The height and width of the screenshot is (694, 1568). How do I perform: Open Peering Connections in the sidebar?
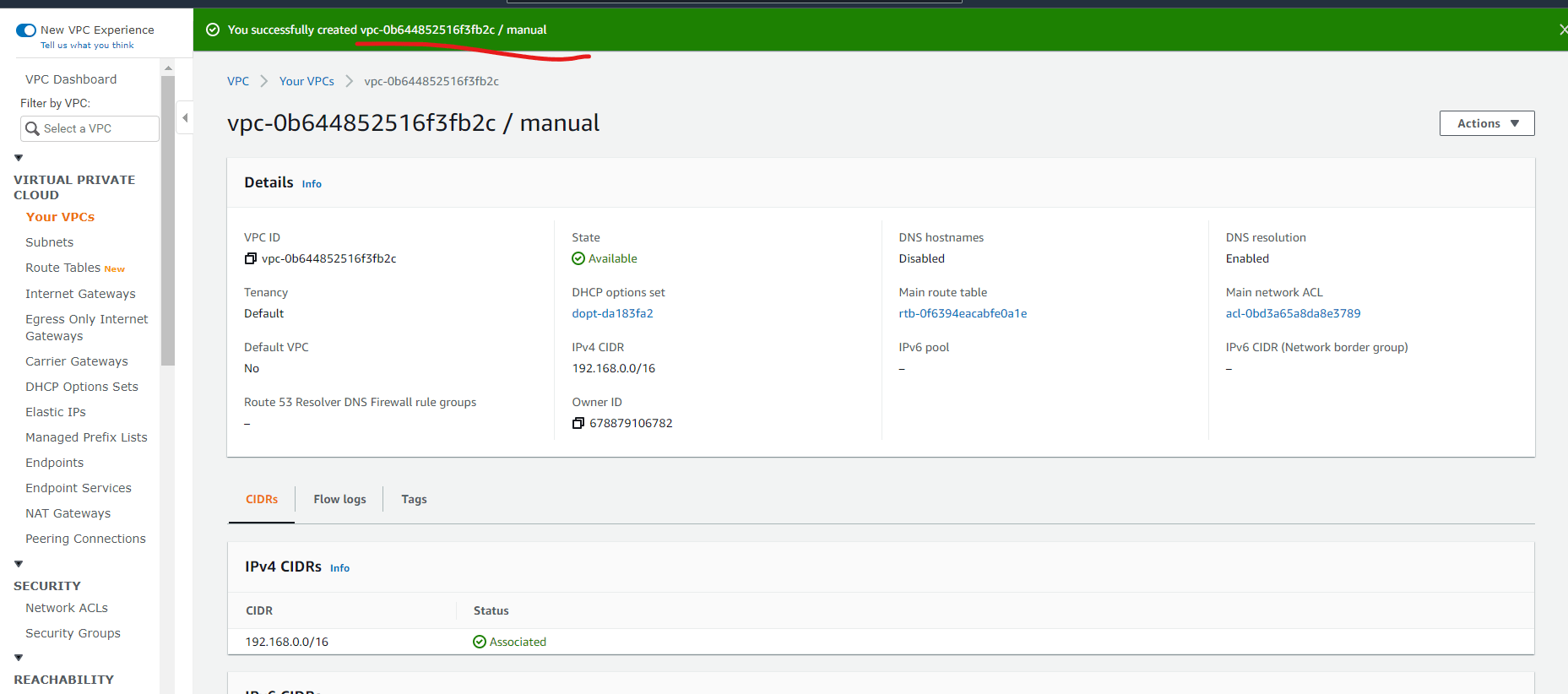click(x=85, y=539)
